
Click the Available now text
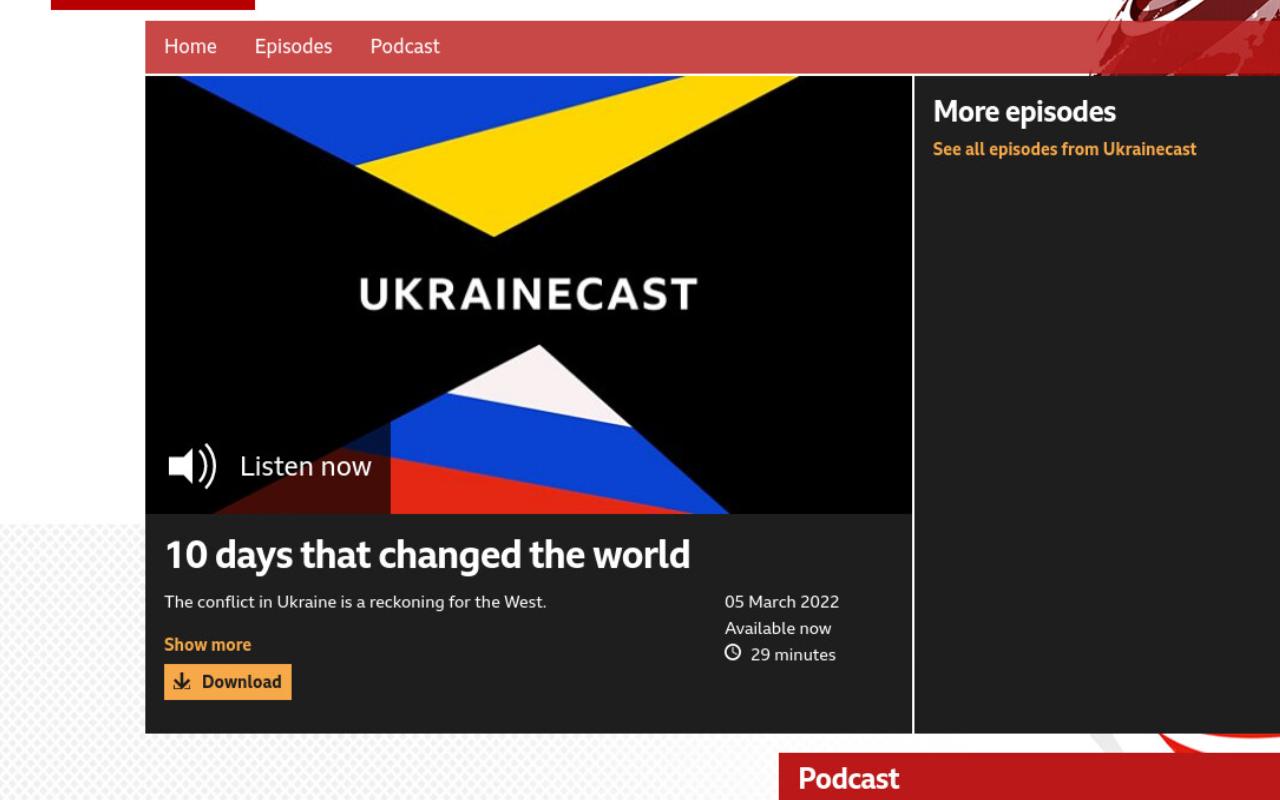[778, 628]
